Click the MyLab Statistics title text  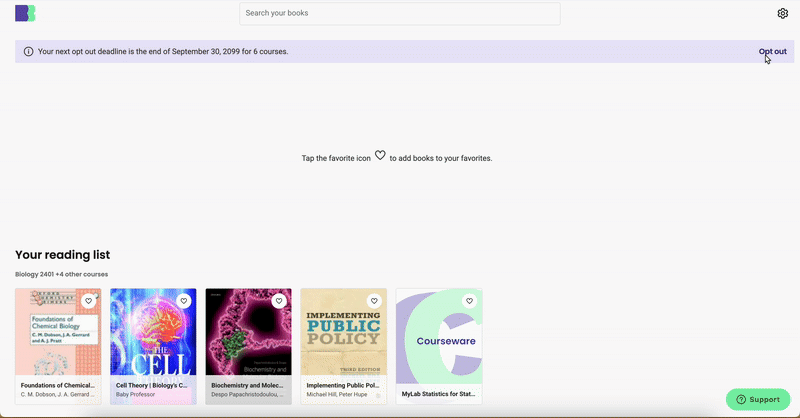(x=440, y=394)
